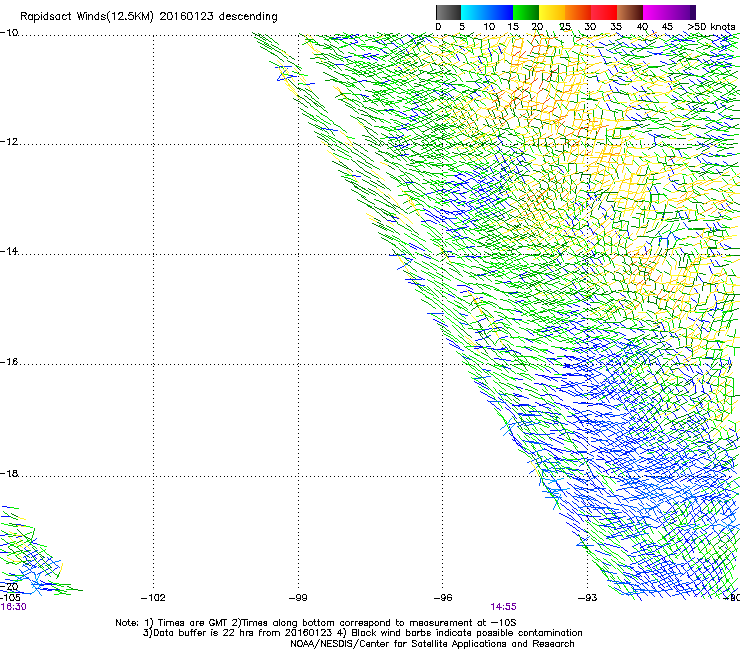Viewport: 740px width, 650px height.
Task: Click the purple '16:30' pass time
Action: pyautogui.click(x=13, y=607)
